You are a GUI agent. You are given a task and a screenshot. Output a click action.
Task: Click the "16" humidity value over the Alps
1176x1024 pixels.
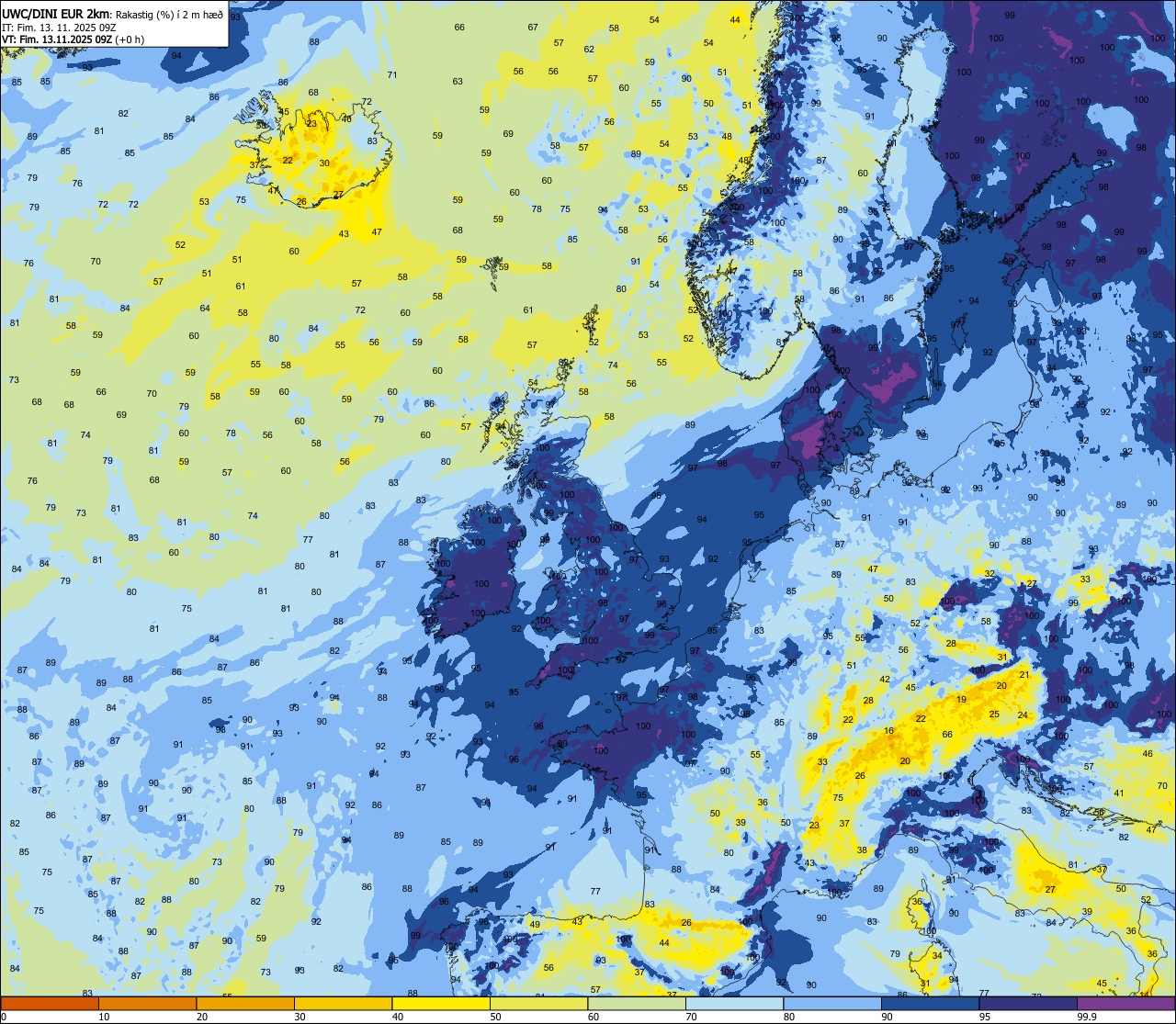(888, 731)
